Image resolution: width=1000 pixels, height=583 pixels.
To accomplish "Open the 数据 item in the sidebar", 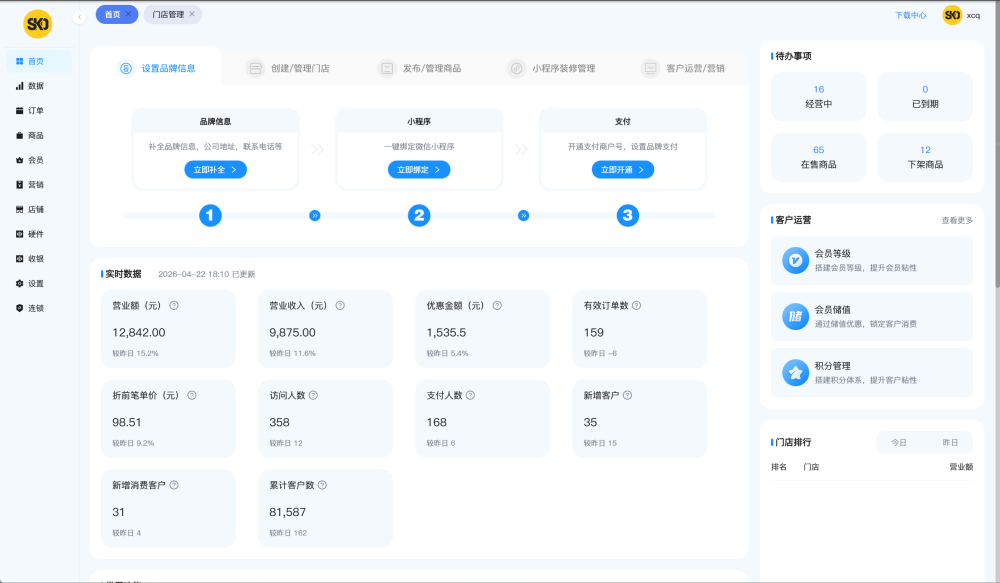I will pyautogui.click(x=39, y=86).
